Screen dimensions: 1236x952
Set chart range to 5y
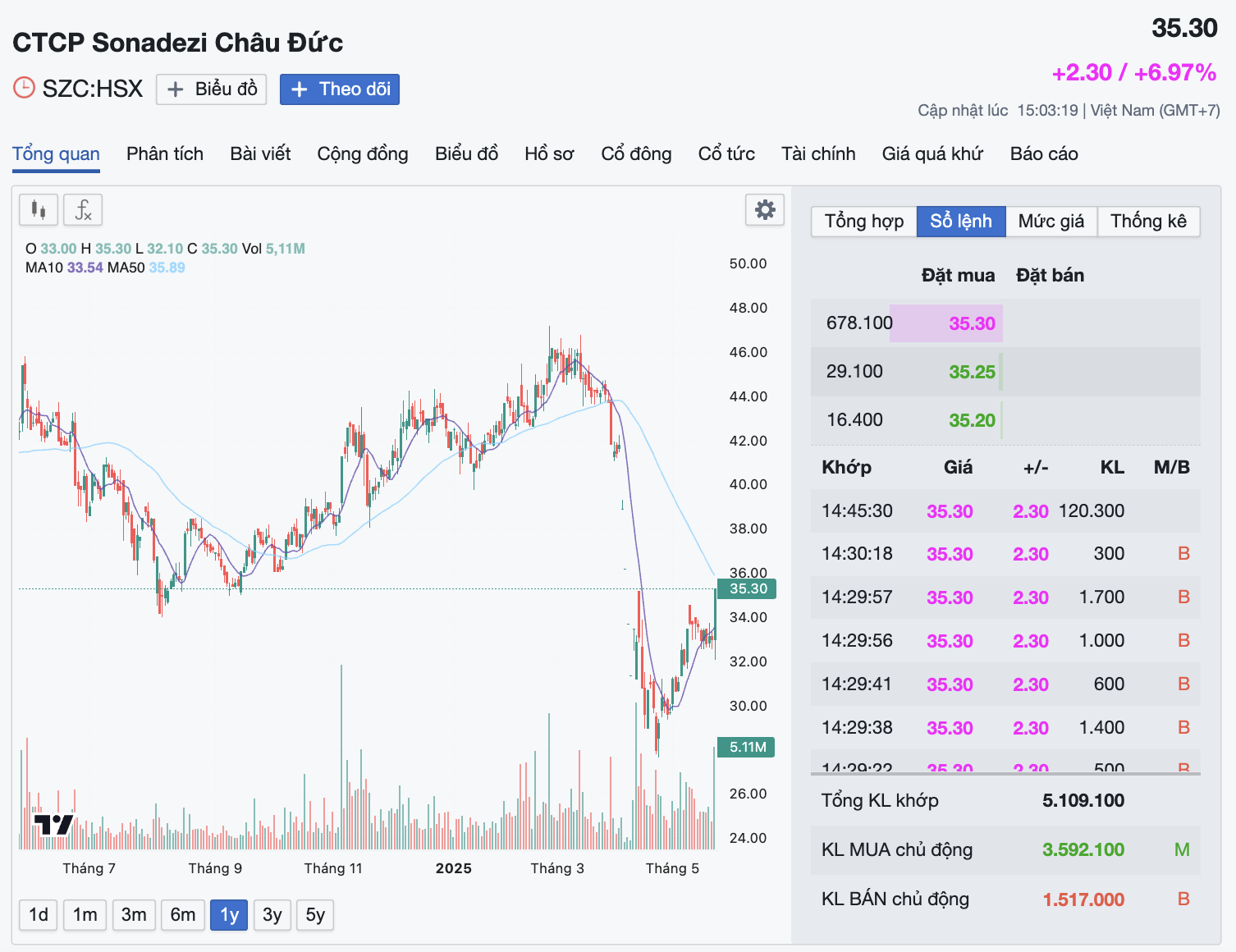click(x=315, y=915)
